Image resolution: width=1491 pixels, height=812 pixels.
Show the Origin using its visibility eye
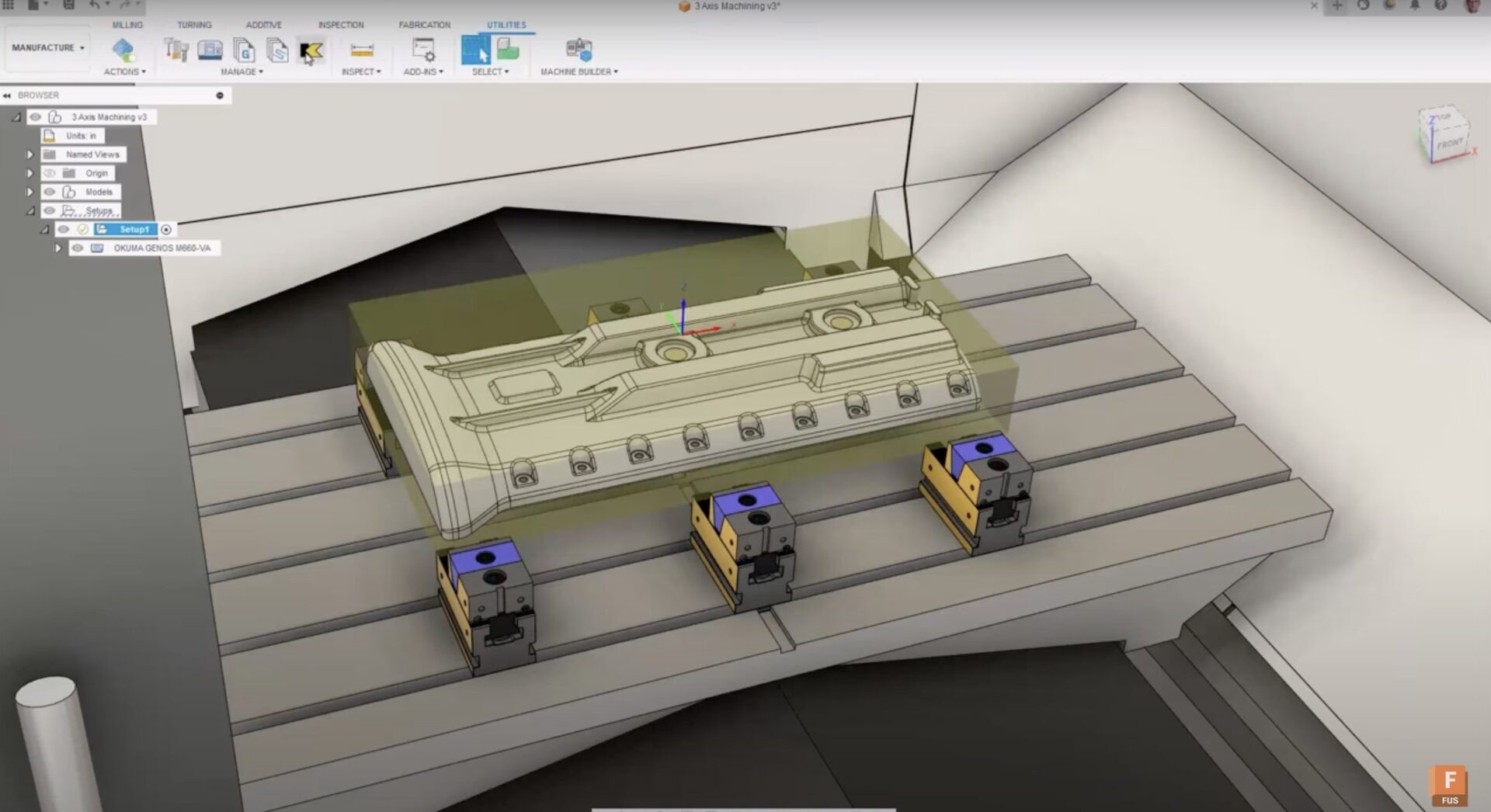click(50, 173)
